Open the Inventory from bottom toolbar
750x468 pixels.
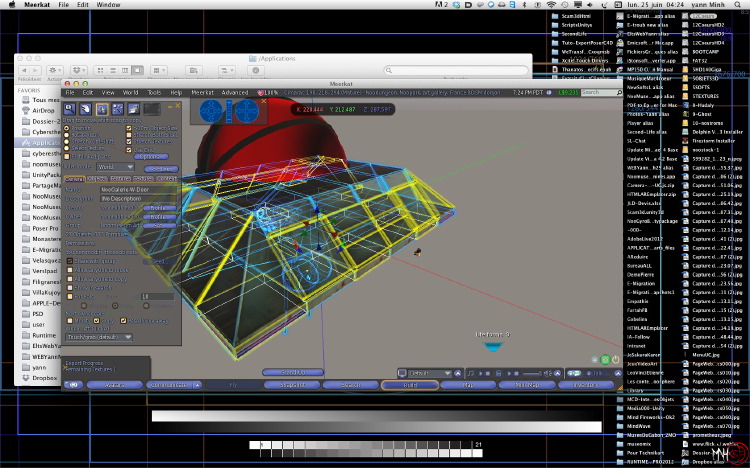pyautogui.click(x=585, y=385)
